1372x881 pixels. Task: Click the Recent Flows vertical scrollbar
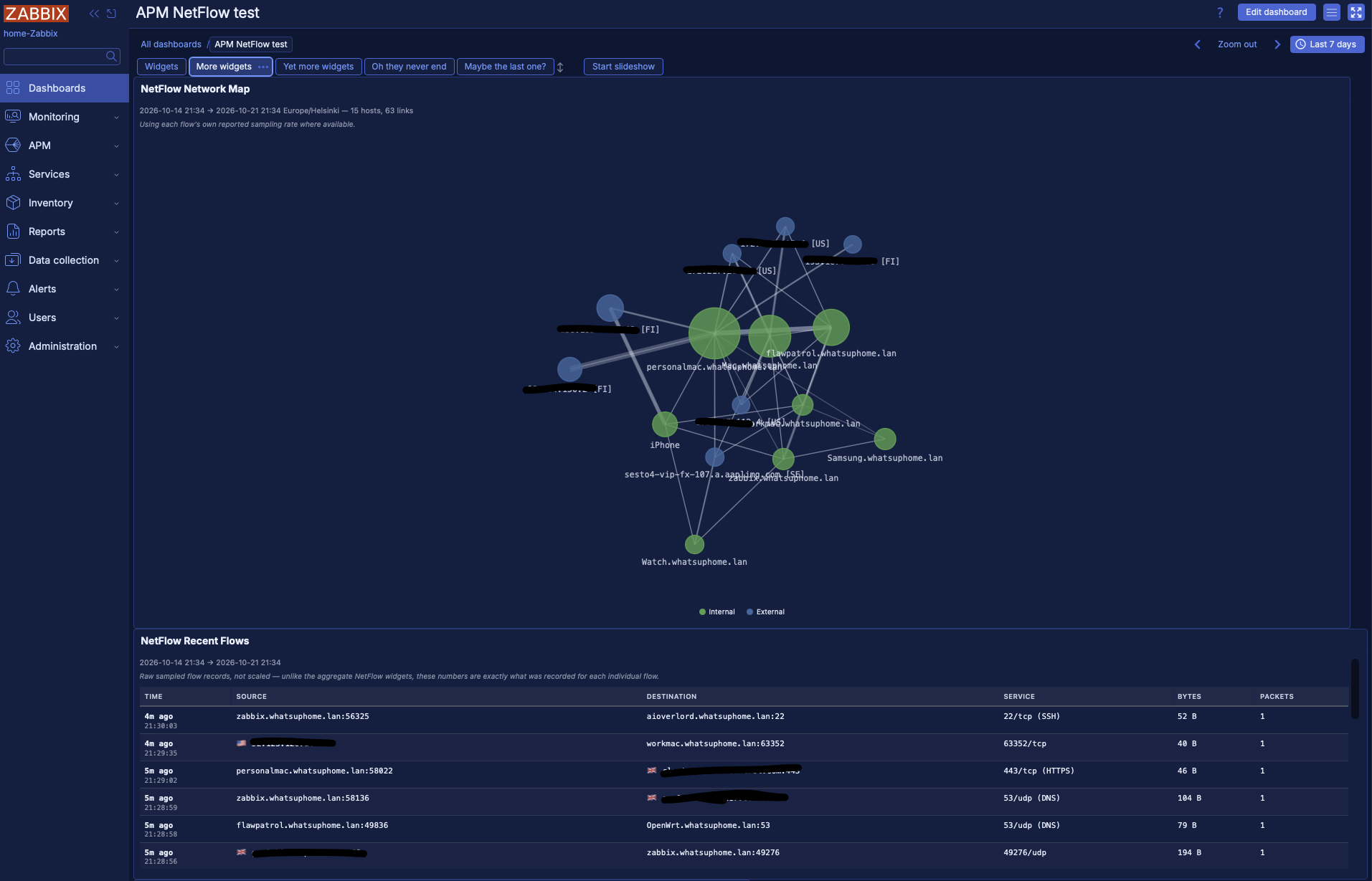tap(1355, 688)
